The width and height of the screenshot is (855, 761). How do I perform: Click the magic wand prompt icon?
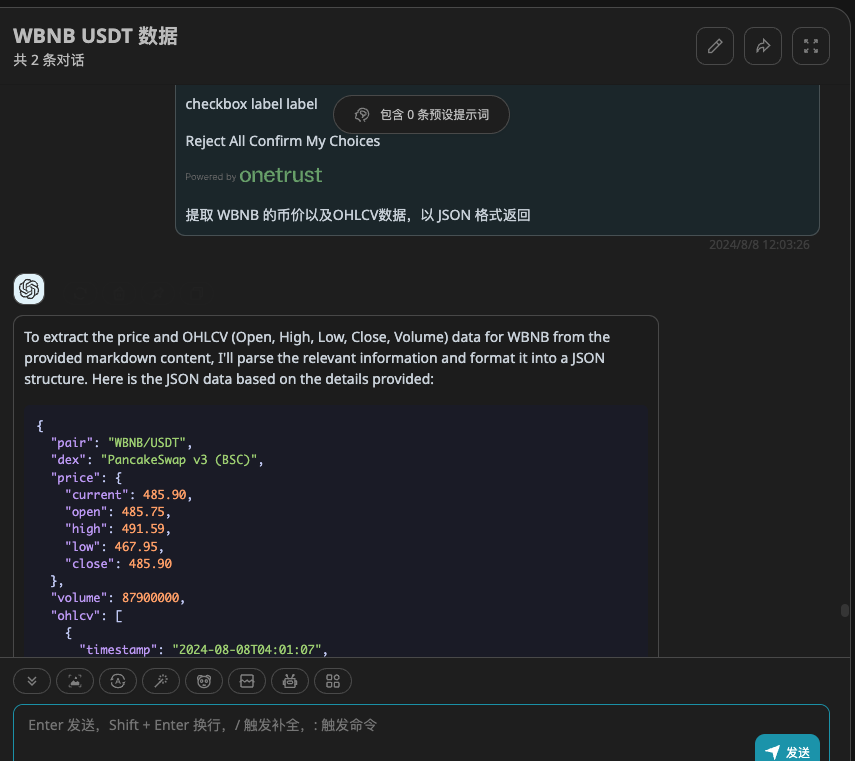(x=161, y=681)
